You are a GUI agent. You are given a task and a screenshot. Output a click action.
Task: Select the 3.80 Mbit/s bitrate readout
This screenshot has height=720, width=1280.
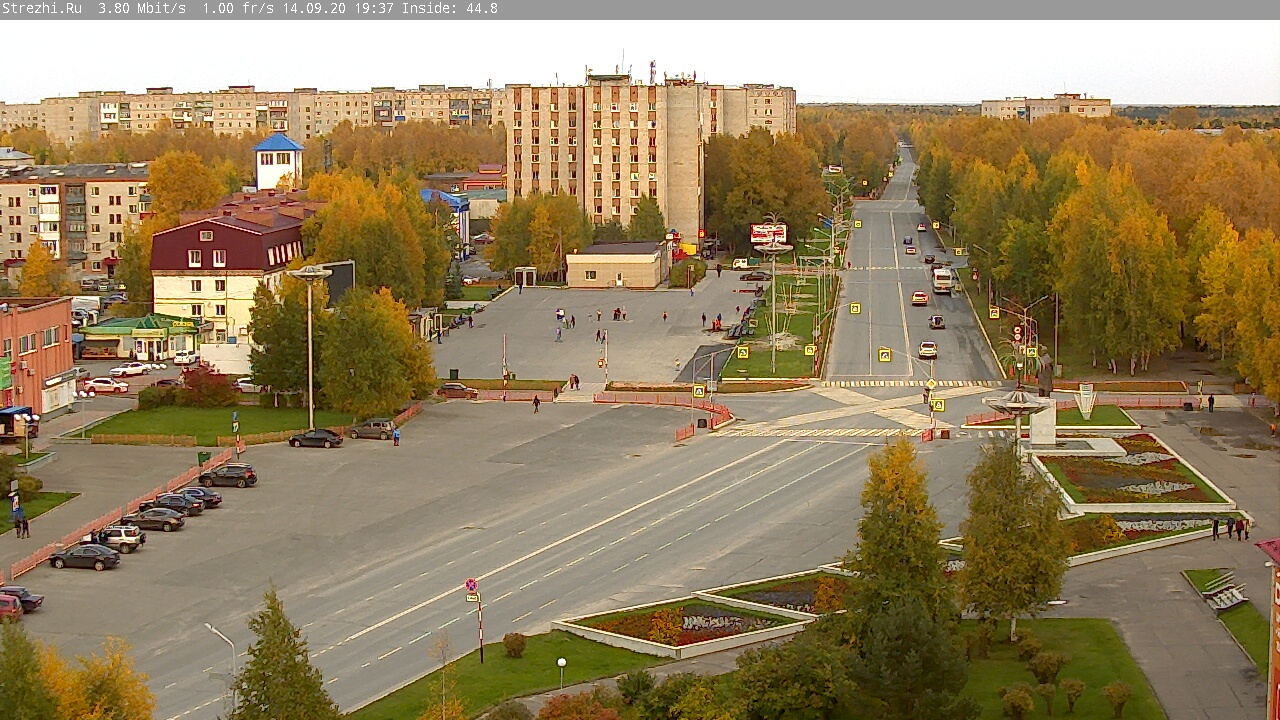(142, 9)
